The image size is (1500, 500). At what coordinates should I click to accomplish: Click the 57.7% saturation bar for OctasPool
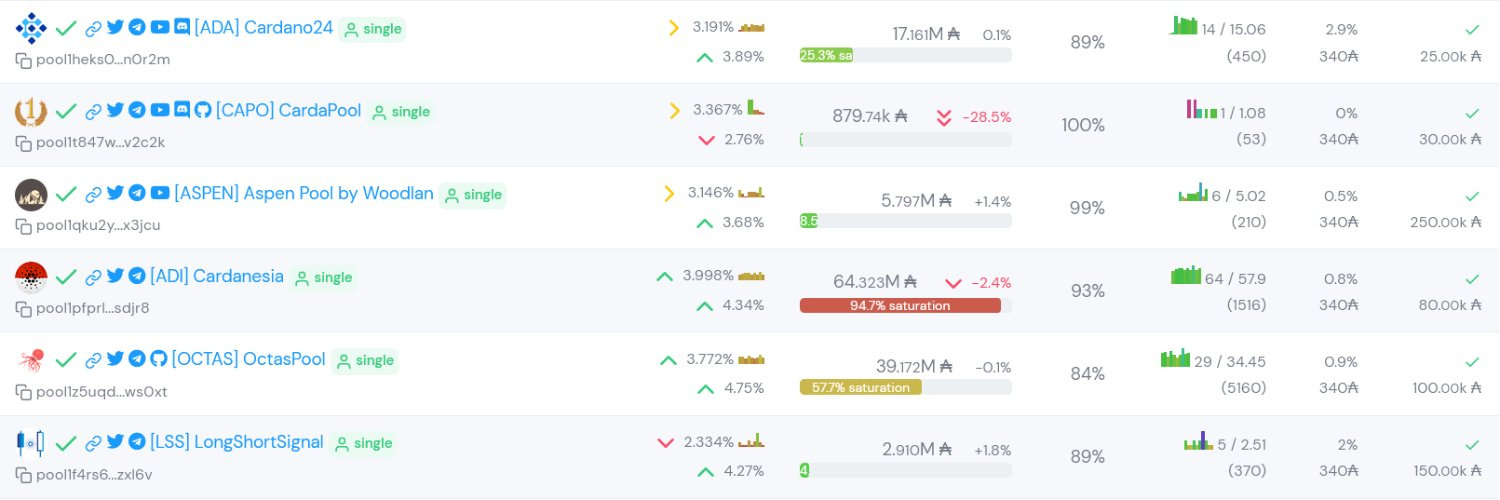tap(860, 388)
